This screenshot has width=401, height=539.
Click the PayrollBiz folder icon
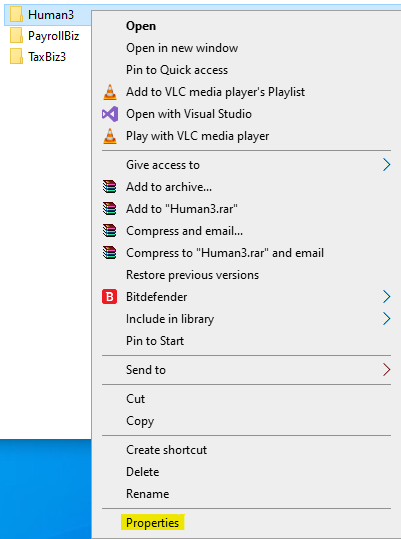(x=16, y=36)
